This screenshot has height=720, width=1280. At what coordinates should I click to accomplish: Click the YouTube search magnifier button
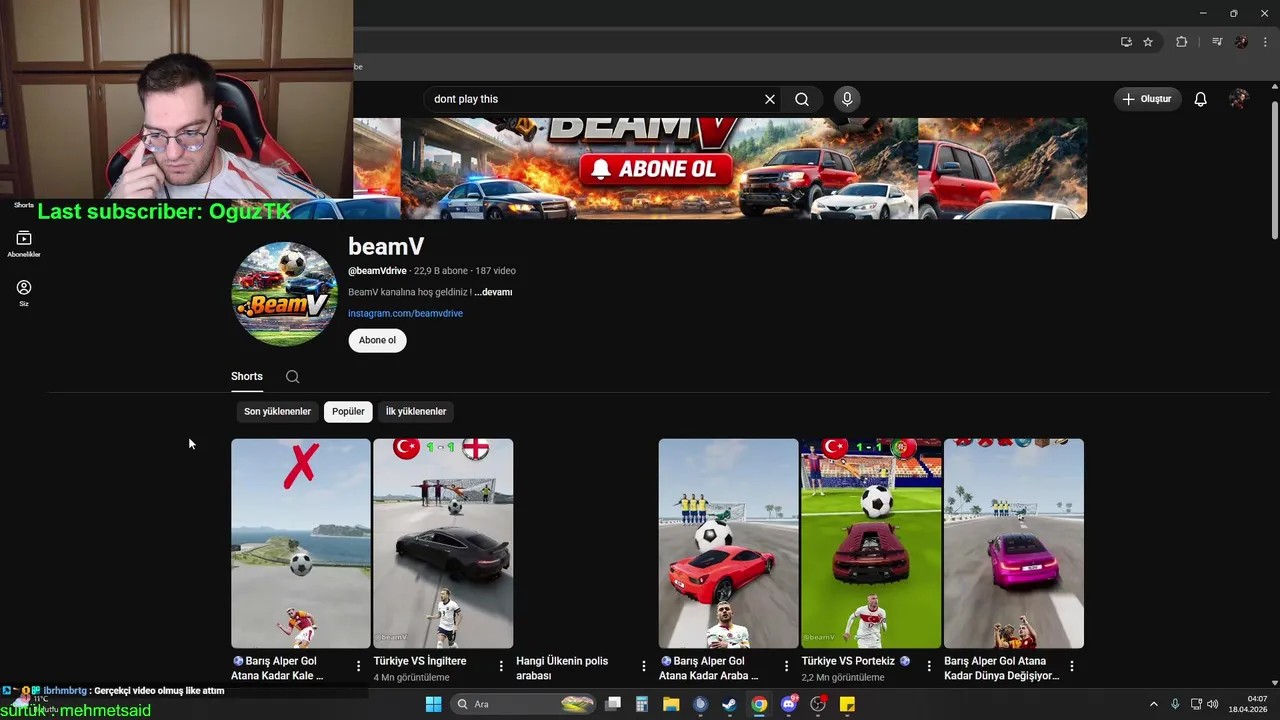pos(802,99)
